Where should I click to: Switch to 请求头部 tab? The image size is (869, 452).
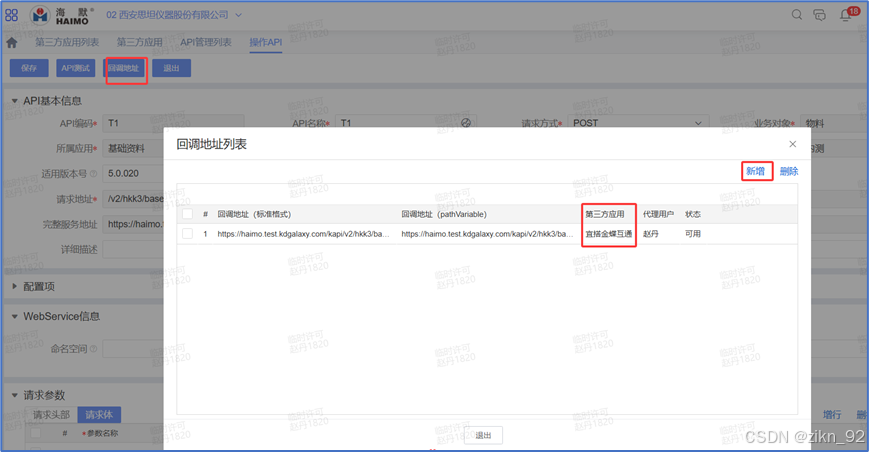point(52,415)
